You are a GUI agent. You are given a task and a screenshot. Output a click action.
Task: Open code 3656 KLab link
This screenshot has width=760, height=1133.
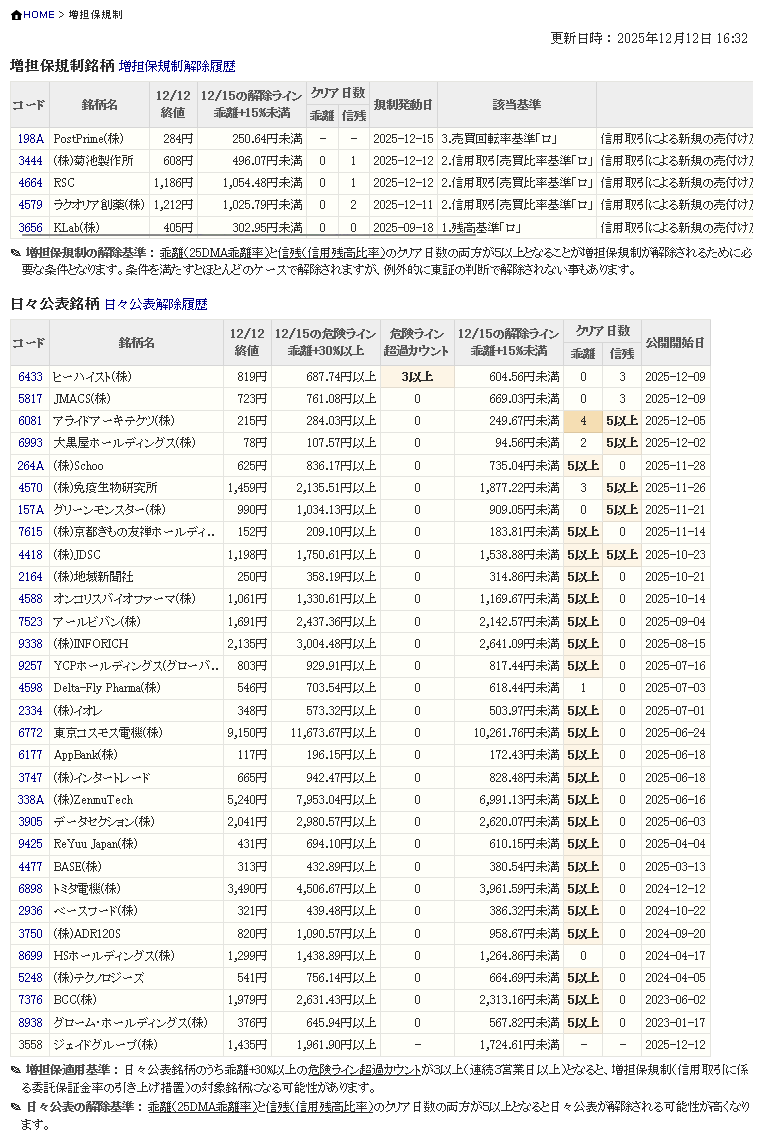pos(30,228)
